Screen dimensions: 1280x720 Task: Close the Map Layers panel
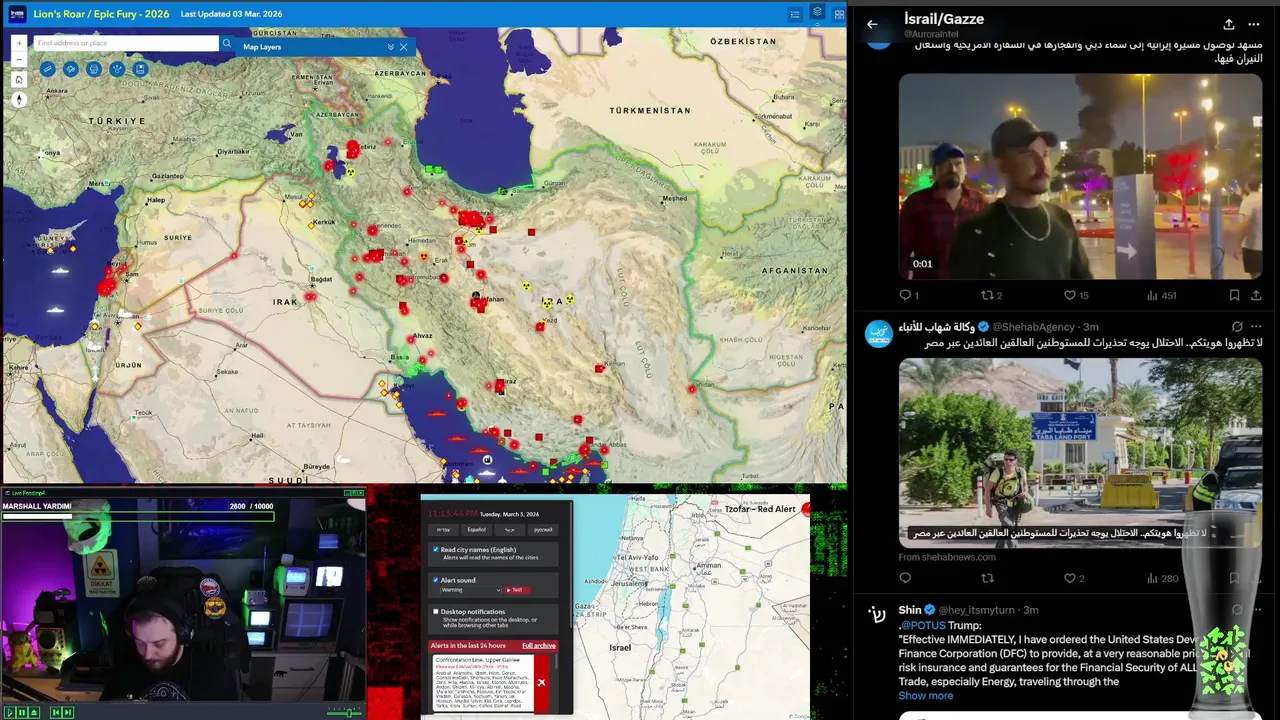(x=403, y=47)
